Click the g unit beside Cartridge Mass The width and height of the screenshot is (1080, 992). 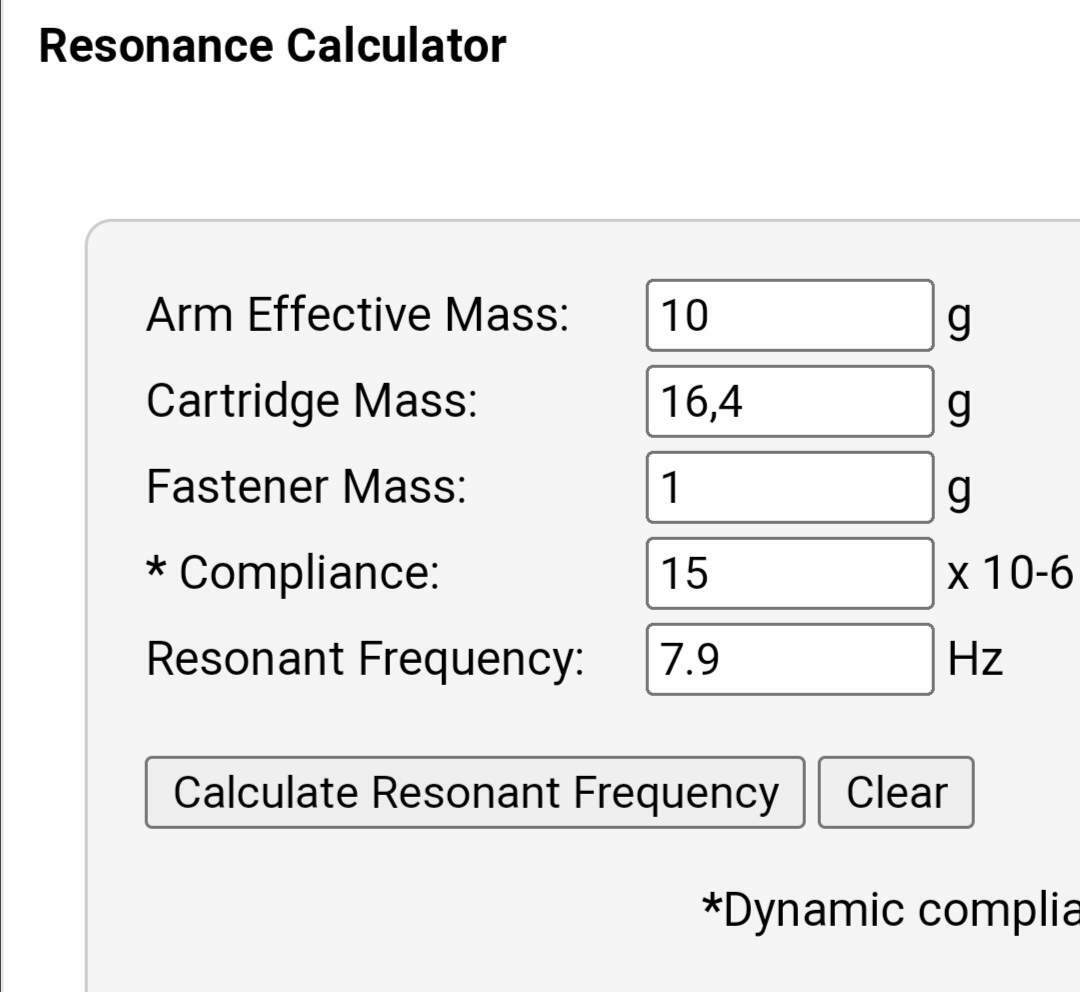click(959, 406)
